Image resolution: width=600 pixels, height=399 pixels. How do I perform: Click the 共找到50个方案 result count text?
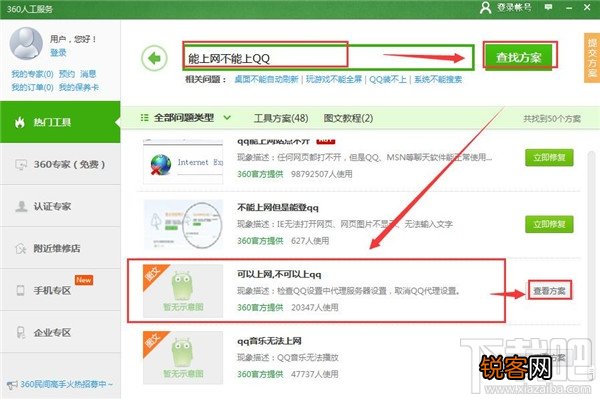tap(552, 119)
